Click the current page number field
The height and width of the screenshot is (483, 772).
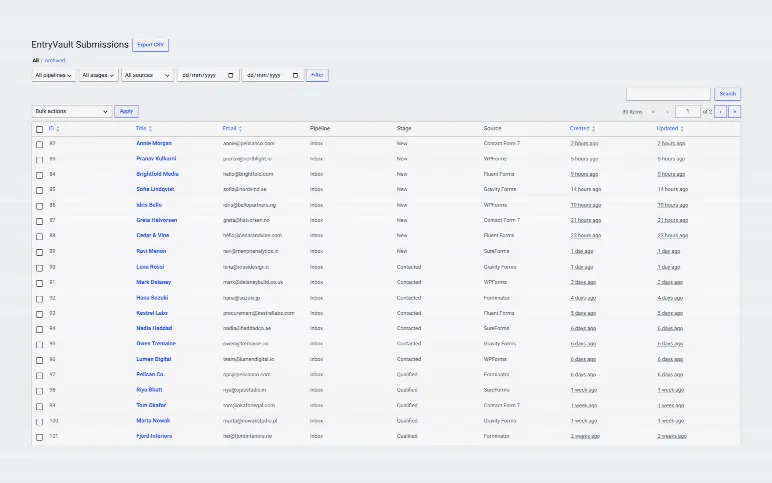tap(687, 112)
